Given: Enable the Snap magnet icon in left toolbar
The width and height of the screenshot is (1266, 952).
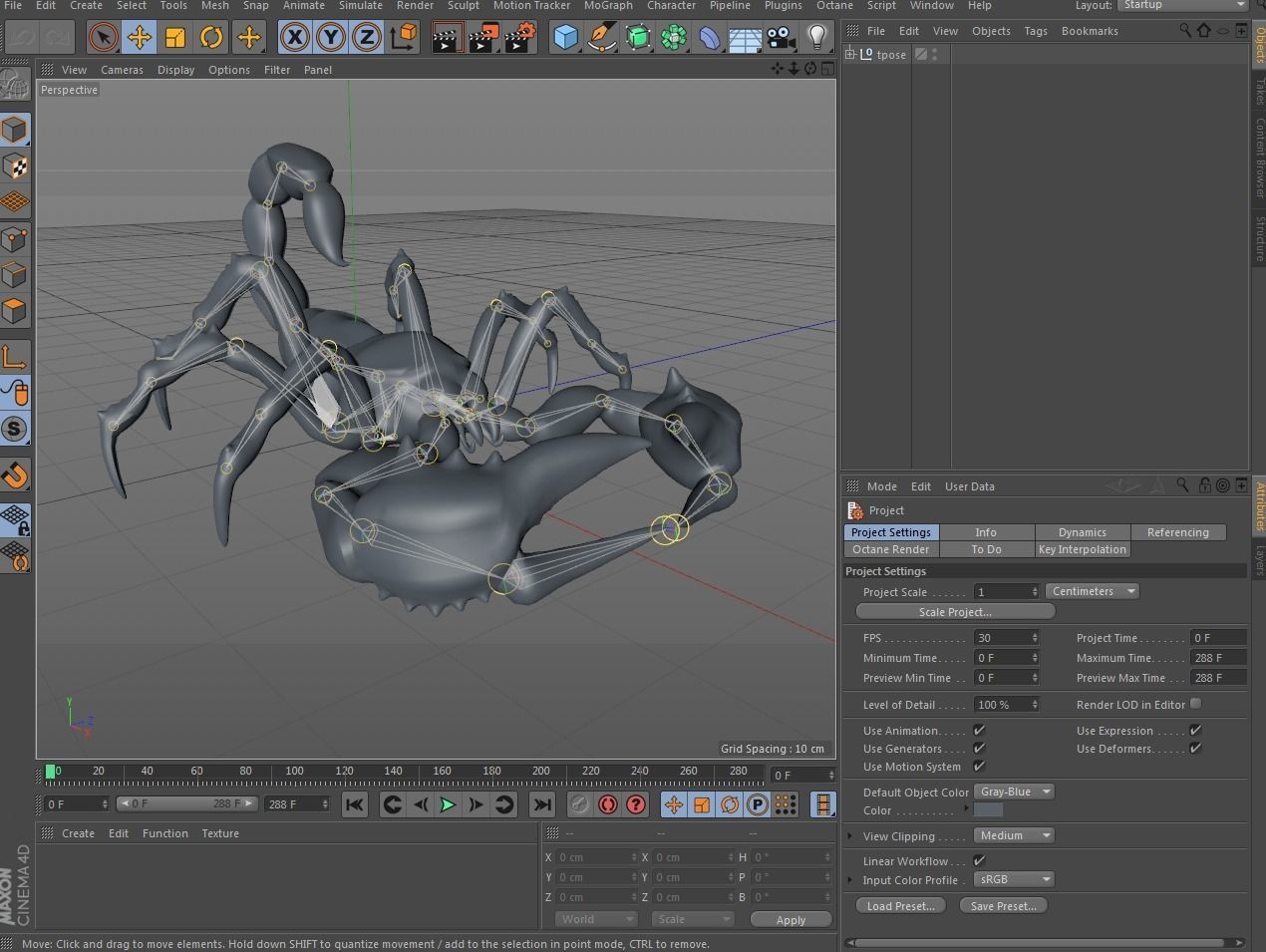Looking at the screenshot, I should 15,476.
